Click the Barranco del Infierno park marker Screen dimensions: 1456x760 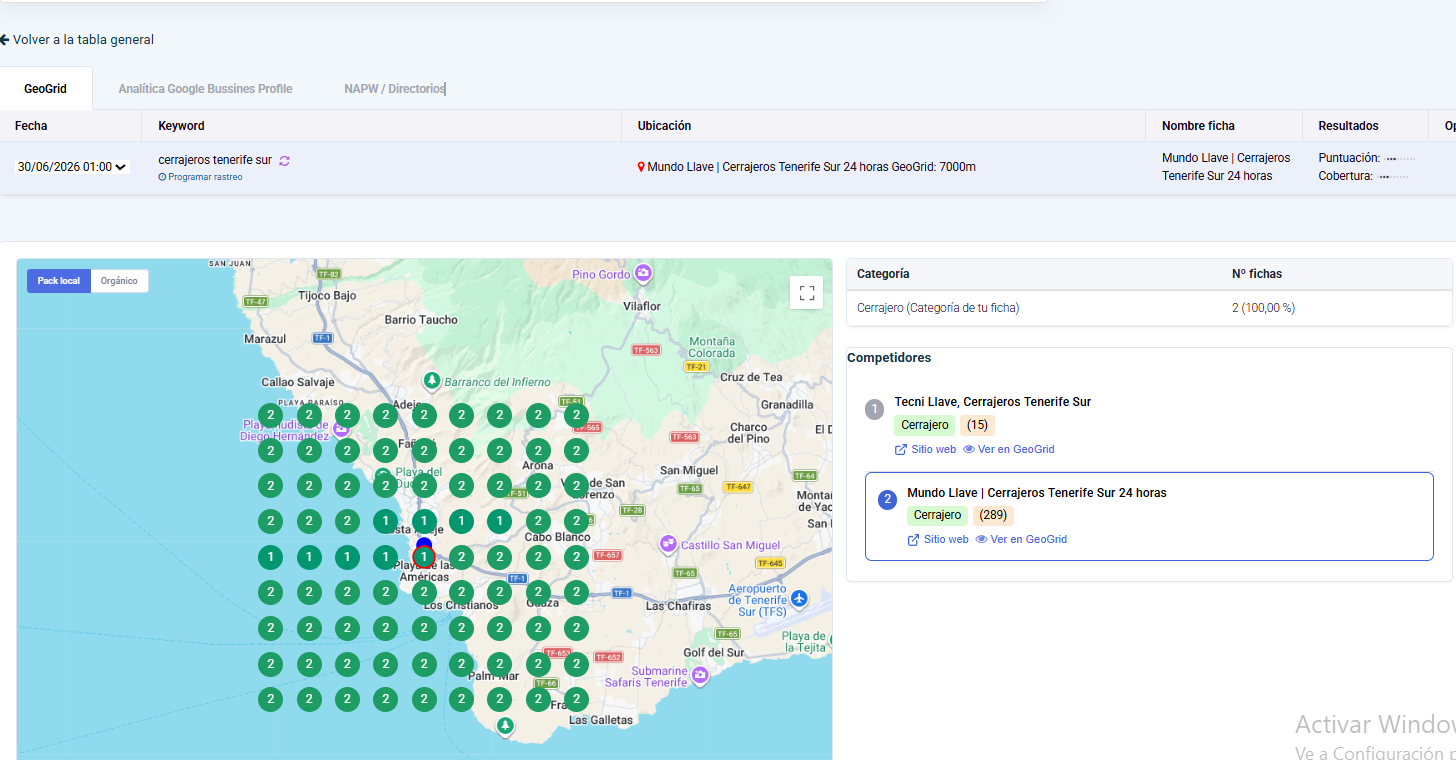[431, 381]
